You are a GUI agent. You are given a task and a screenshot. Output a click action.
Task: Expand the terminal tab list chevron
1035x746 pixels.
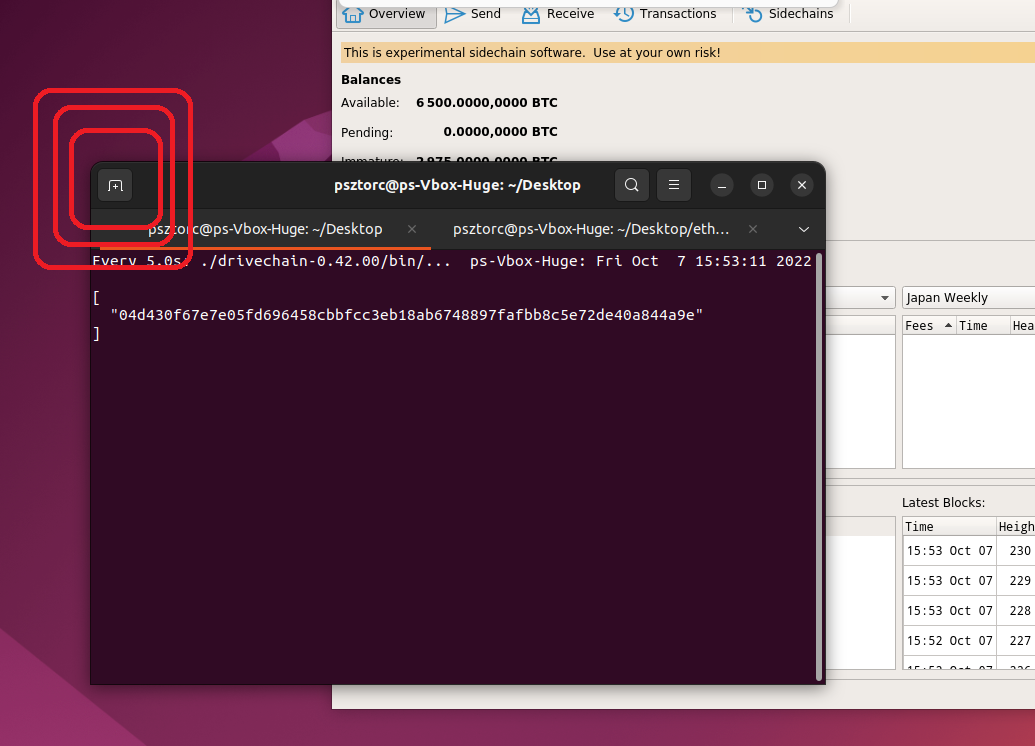804,229
